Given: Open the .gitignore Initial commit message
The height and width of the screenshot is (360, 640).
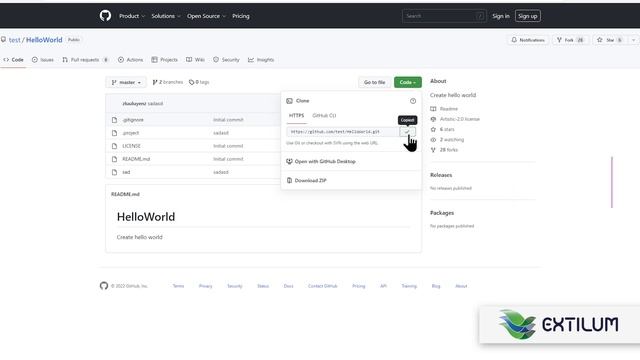Looking at the screenshot, I should pos(228,120).
